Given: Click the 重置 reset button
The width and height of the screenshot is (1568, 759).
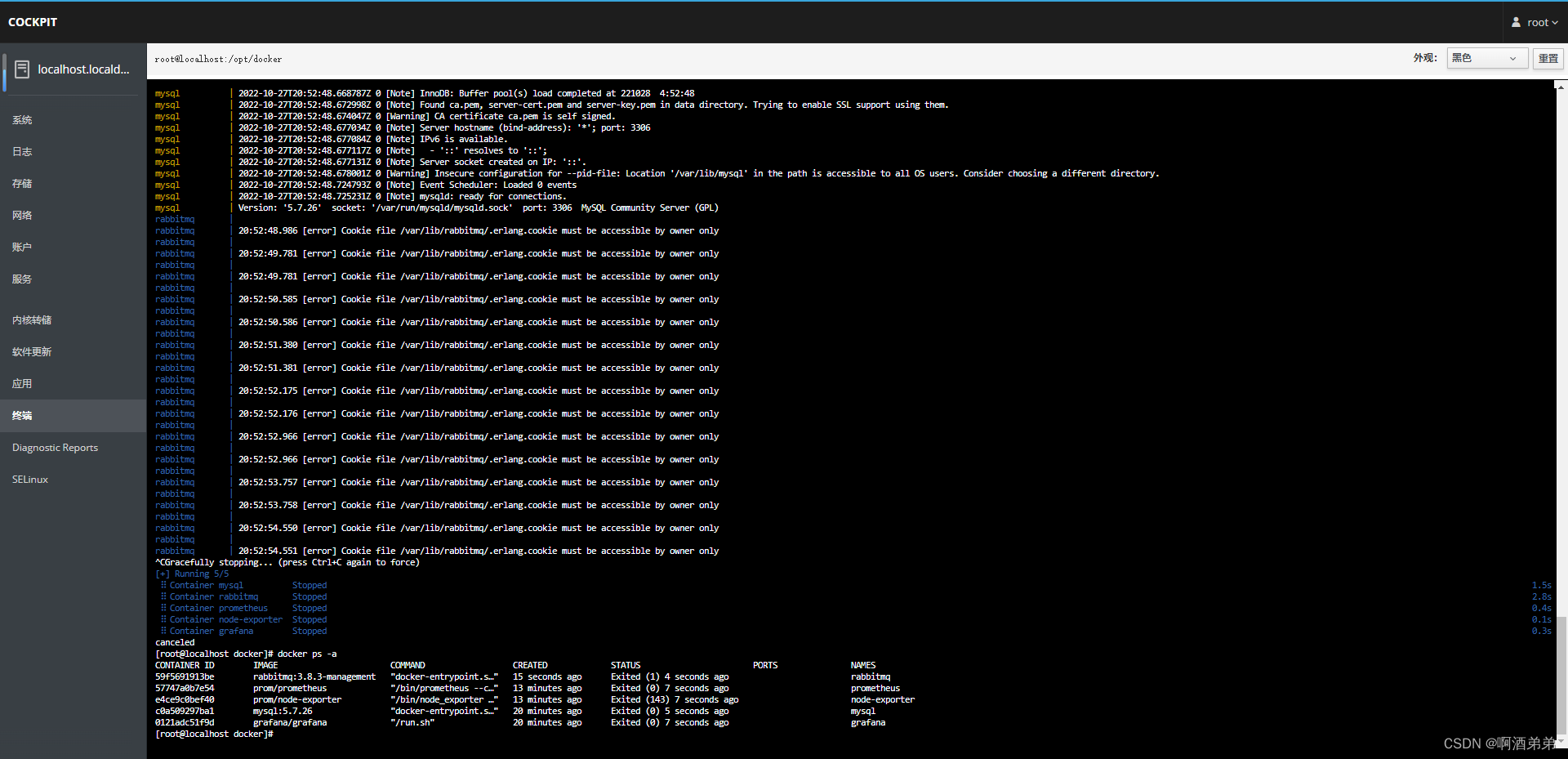Looking at the screenshot, I should click(x=1548, y=58).
